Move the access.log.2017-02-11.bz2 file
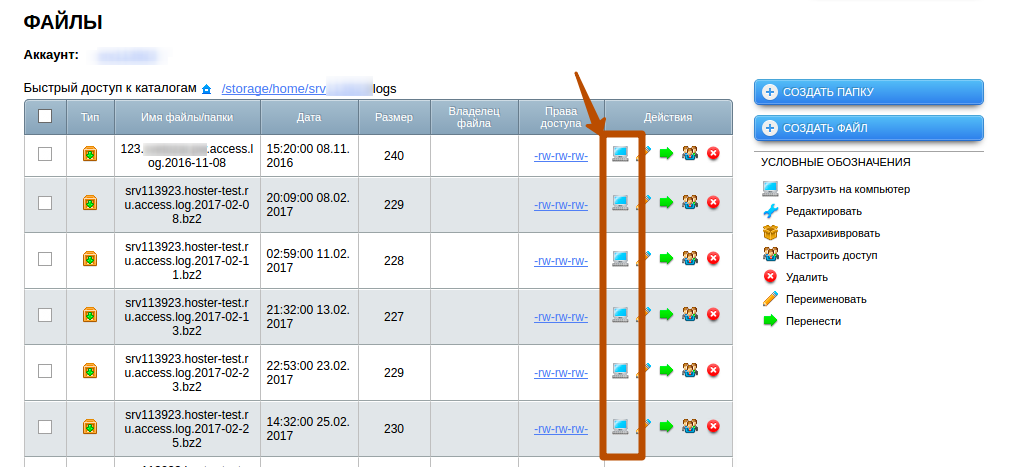The image size is (1013, 467). click(x=666, y=258)
